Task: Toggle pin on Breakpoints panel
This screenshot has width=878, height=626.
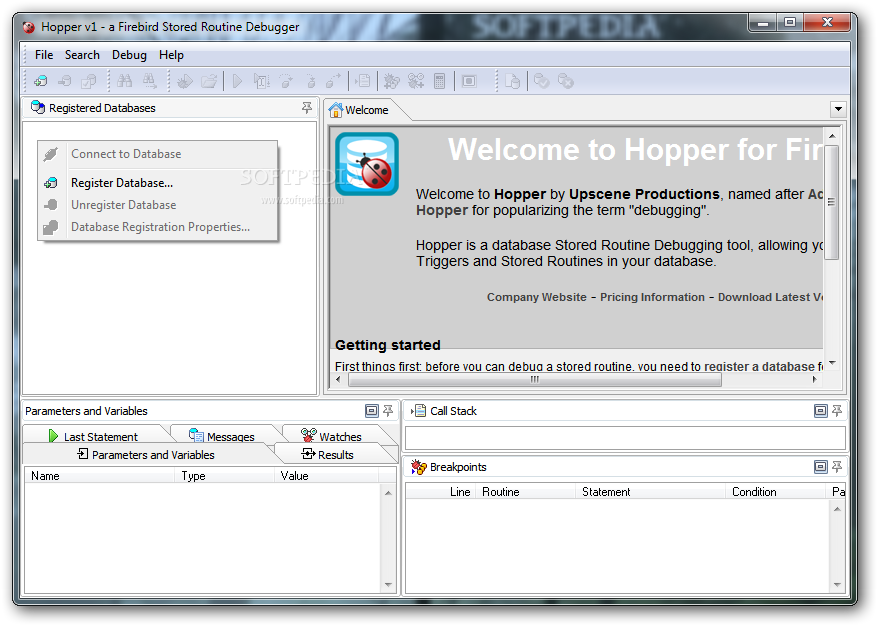Action: click(x=837, y=466)
